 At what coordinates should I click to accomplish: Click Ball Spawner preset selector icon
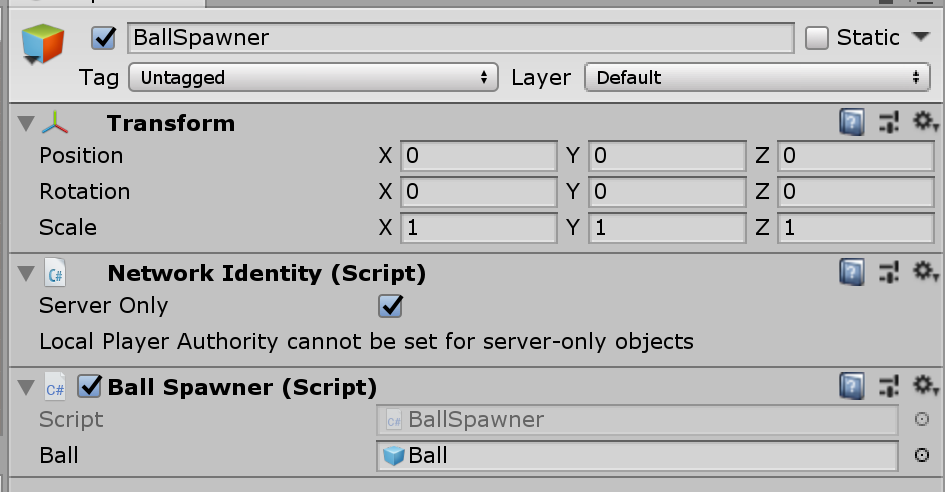[x=888, y=386]
